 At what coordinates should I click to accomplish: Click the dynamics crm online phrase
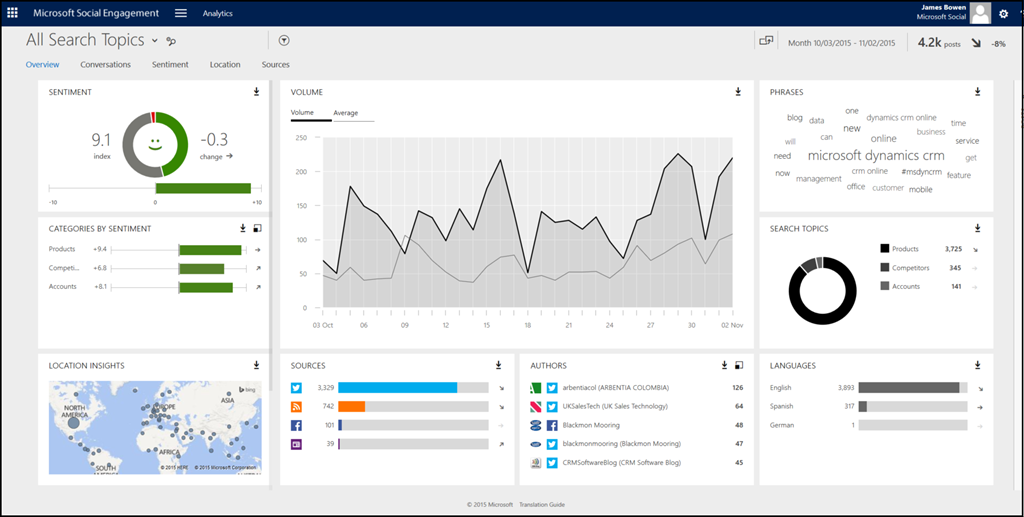pos(901,118)
